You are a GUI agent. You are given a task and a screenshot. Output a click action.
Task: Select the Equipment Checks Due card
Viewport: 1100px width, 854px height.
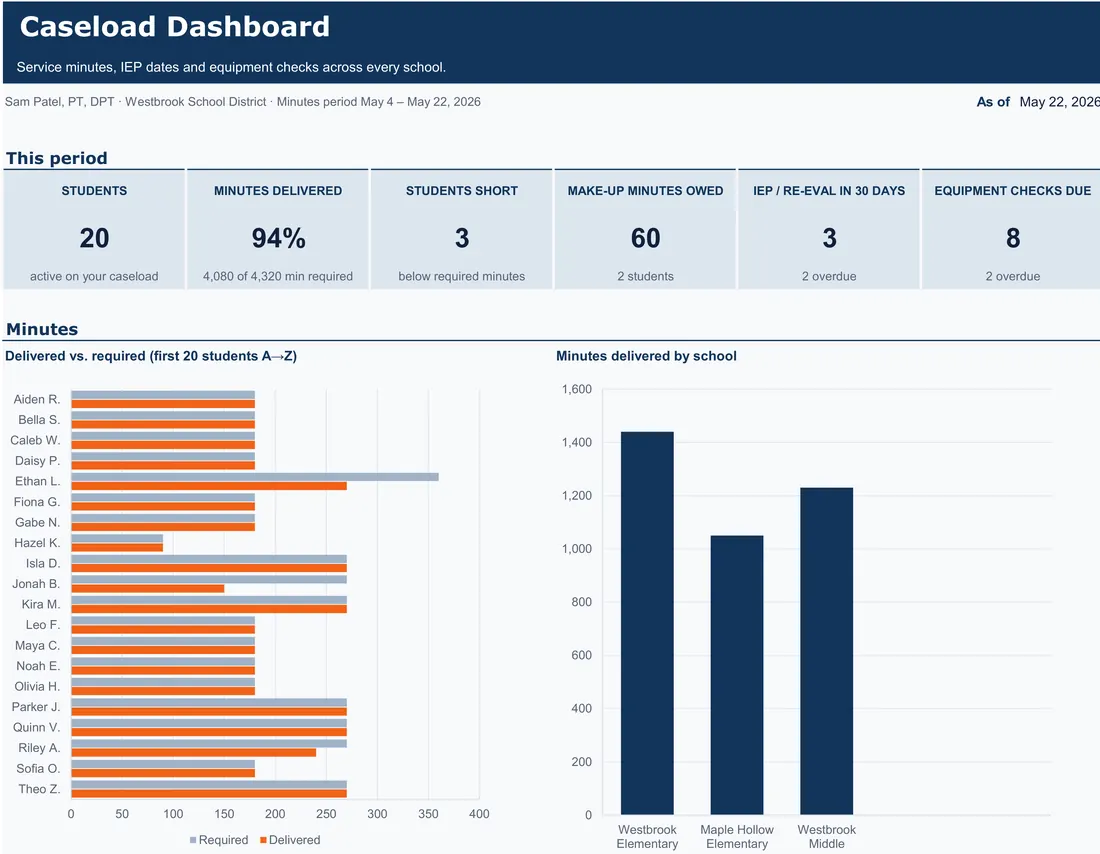(1012, 229)
